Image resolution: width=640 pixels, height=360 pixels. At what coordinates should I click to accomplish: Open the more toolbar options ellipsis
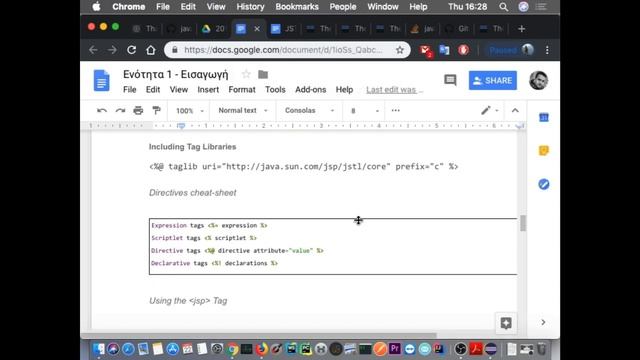(x=396, y=110)
